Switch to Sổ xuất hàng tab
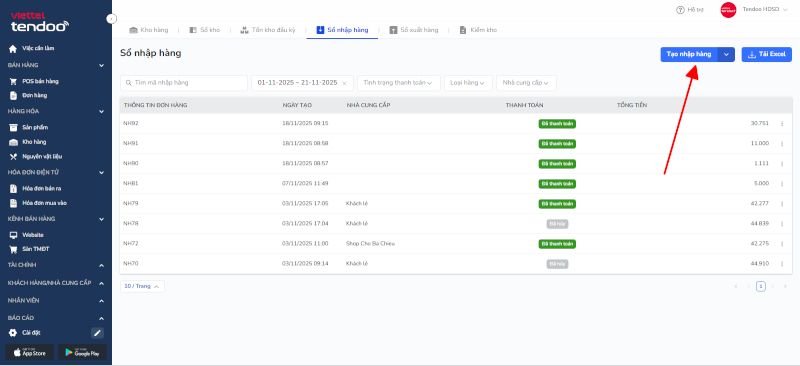The height and width of the screenshot is (366, 800). pos(414,30)
